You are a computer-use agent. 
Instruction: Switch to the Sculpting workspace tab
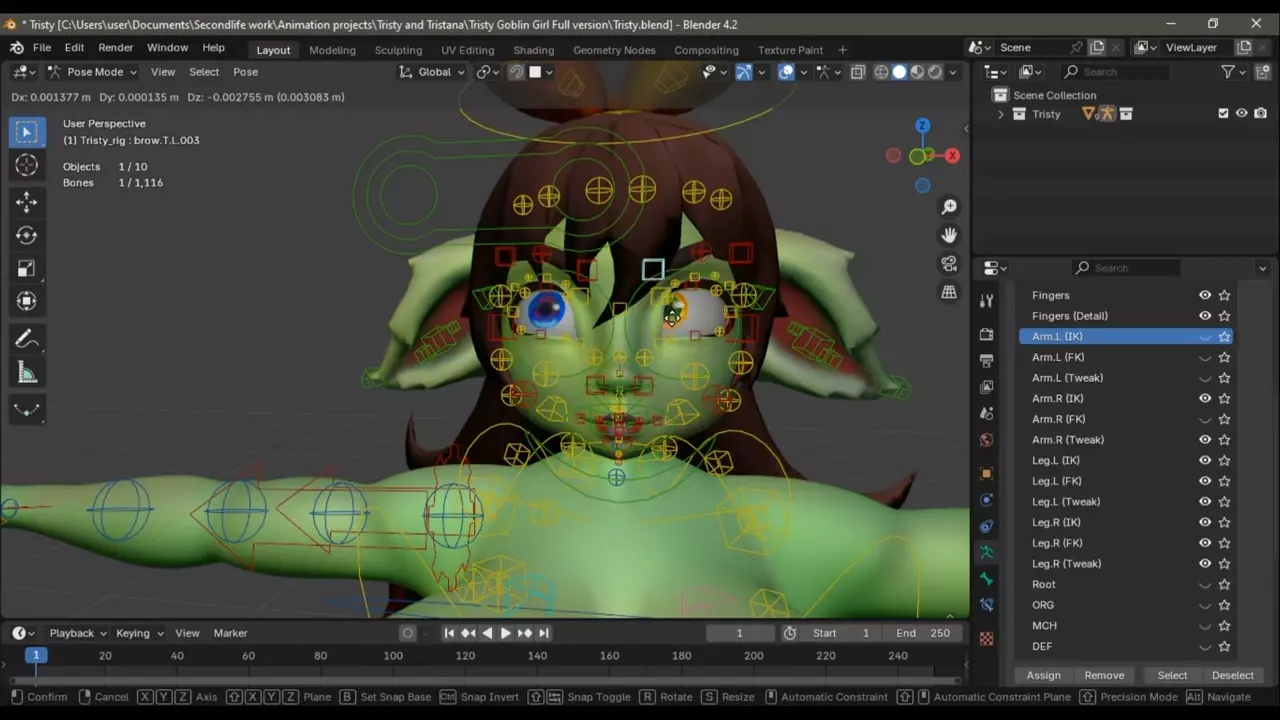point(398,50)
